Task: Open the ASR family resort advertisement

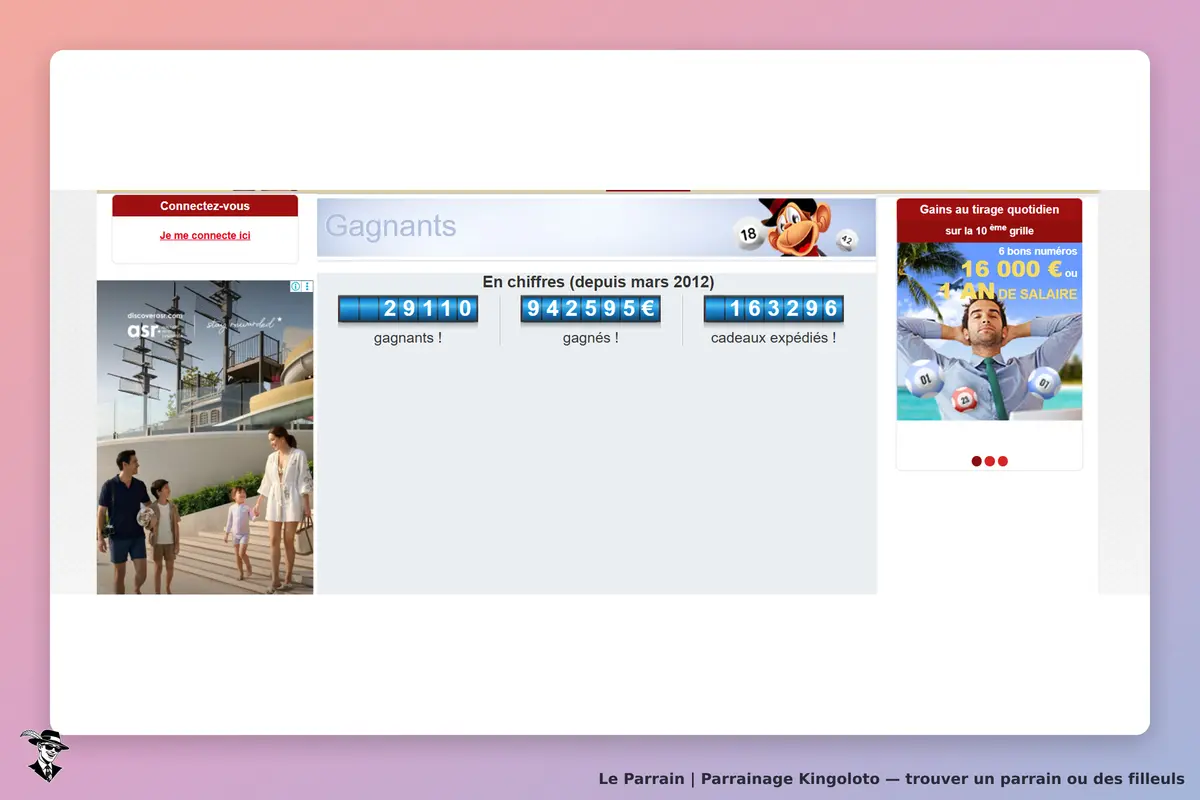Action: 205,437
